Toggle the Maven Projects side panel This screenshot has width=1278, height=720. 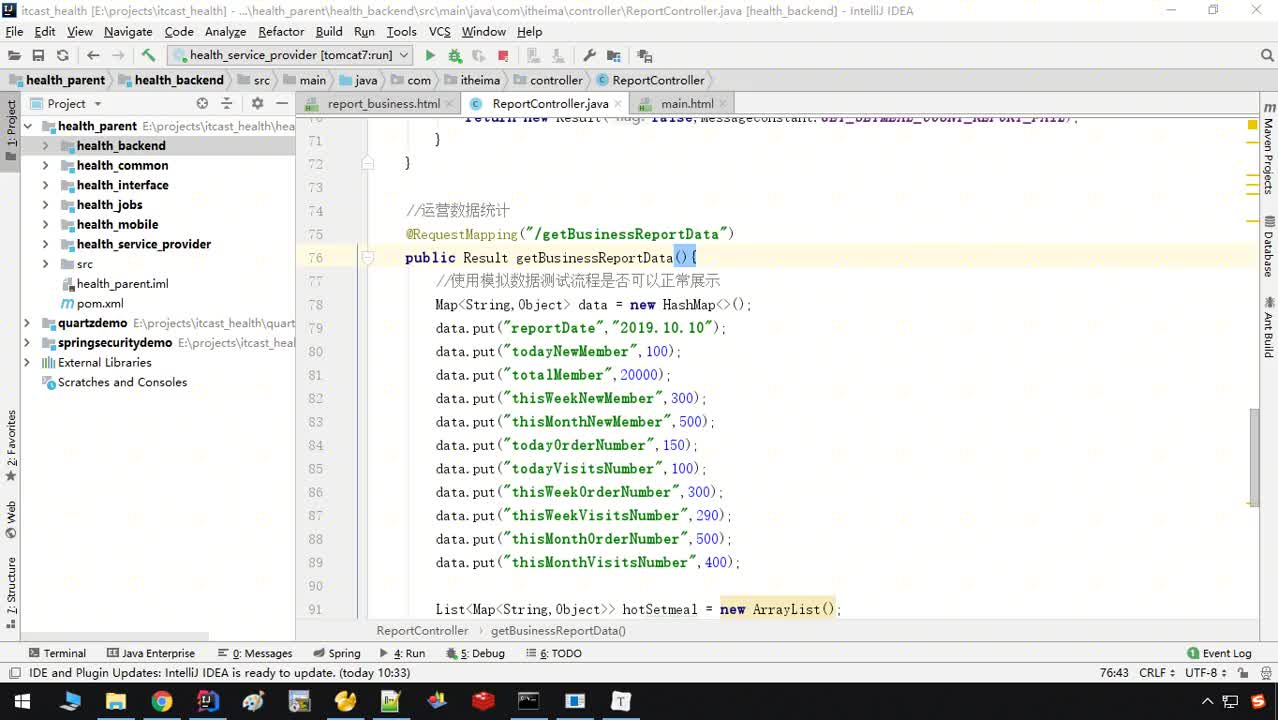[1268, 147]
